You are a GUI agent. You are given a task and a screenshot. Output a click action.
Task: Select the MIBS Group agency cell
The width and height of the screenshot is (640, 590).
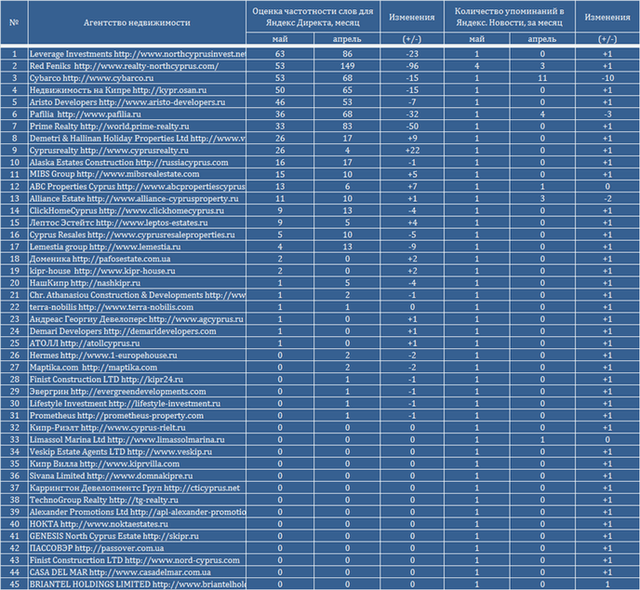137,174
